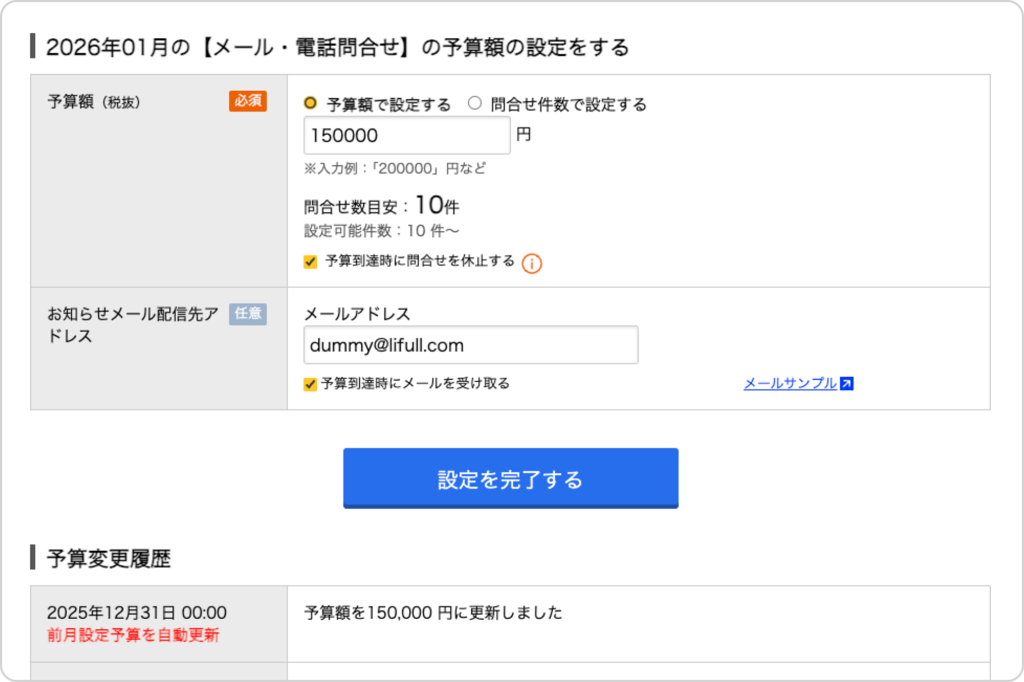Click the 2026年01月 budget settings page heading
Viewport: 1024px width, 682px height.
[x=337, y=46]
